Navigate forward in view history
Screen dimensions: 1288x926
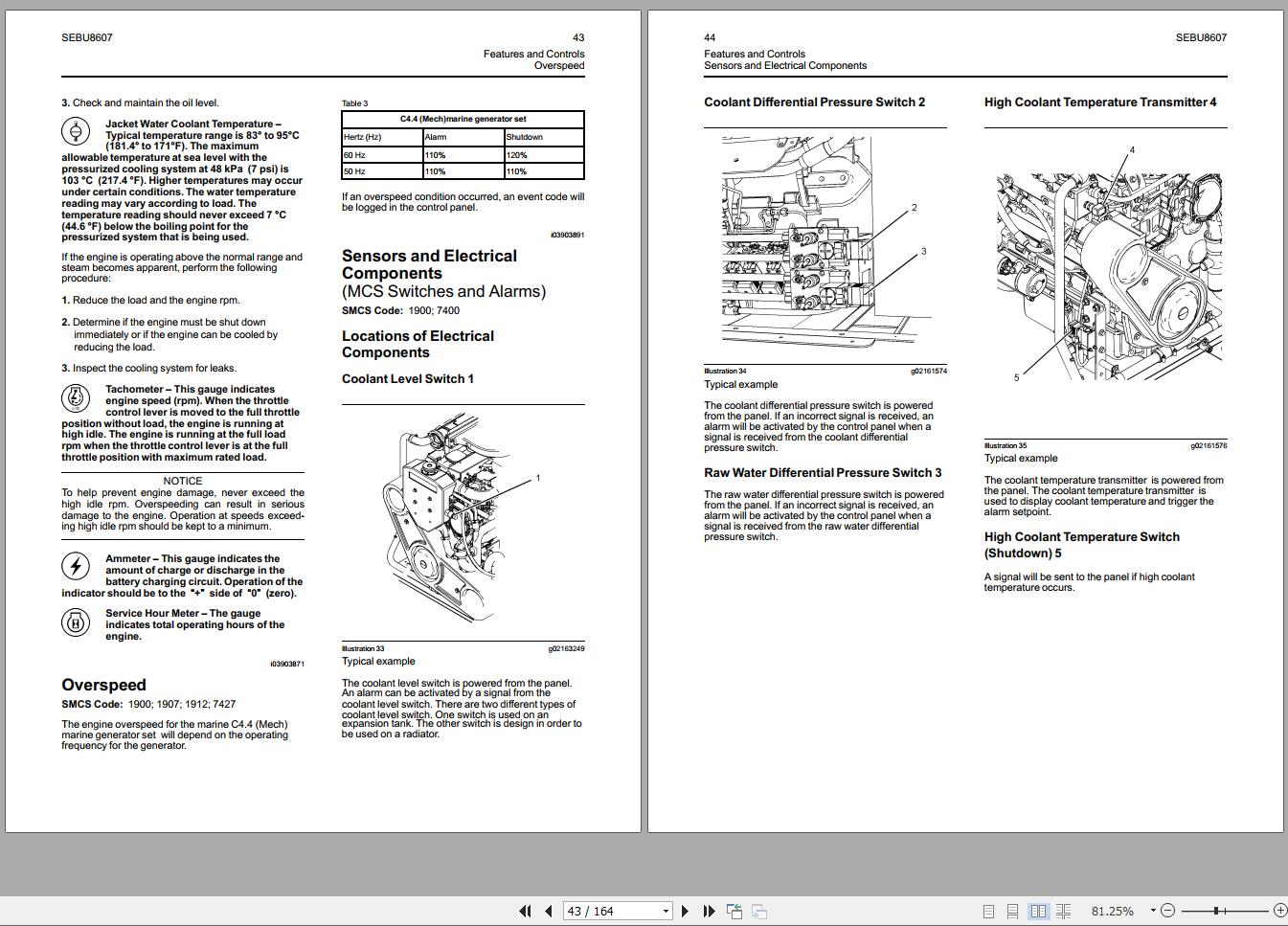[757, 911]
